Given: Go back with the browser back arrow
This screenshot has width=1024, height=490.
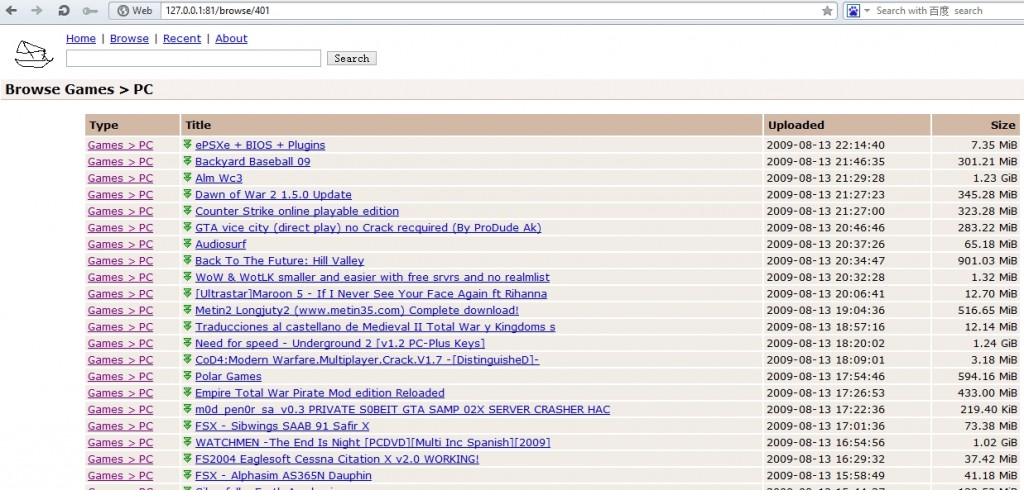Looking at the screenshot, I should (11, 10).
